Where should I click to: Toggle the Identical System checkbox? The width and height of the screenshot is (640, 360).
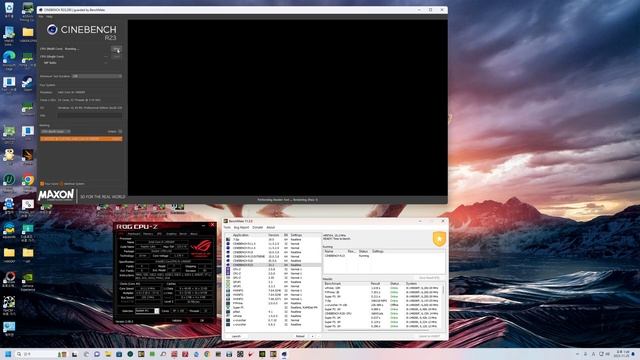click(61, 184)
